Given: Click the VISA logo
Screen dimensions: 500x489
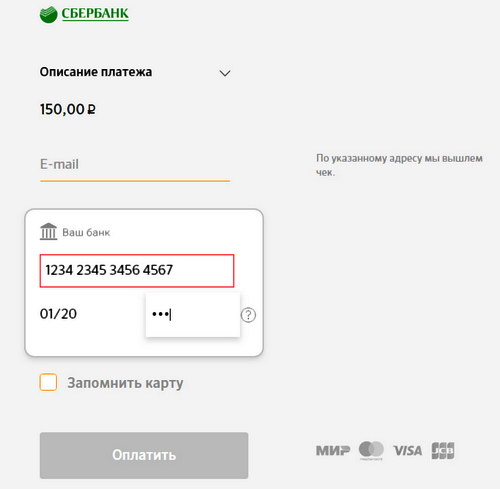Looking at the screenshot, I should [407, 451].
